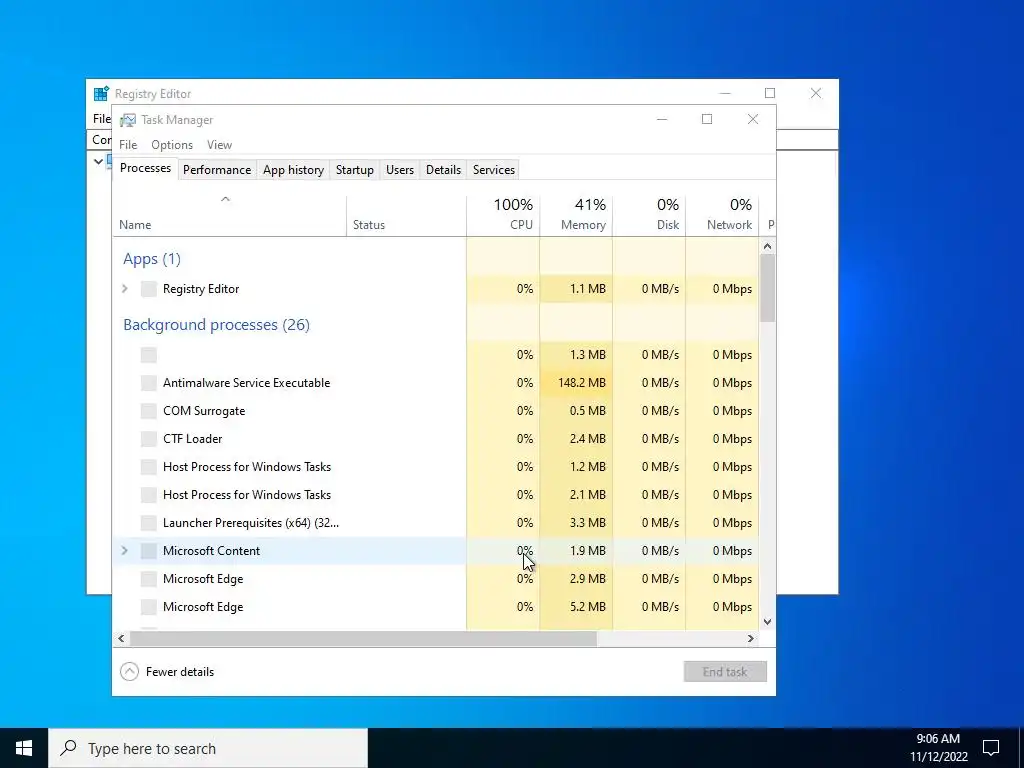Image resolution: width=1024 pixels, height=768 pixels.
Task: Open the File menu in Task Manager
Action: (128, 145)
